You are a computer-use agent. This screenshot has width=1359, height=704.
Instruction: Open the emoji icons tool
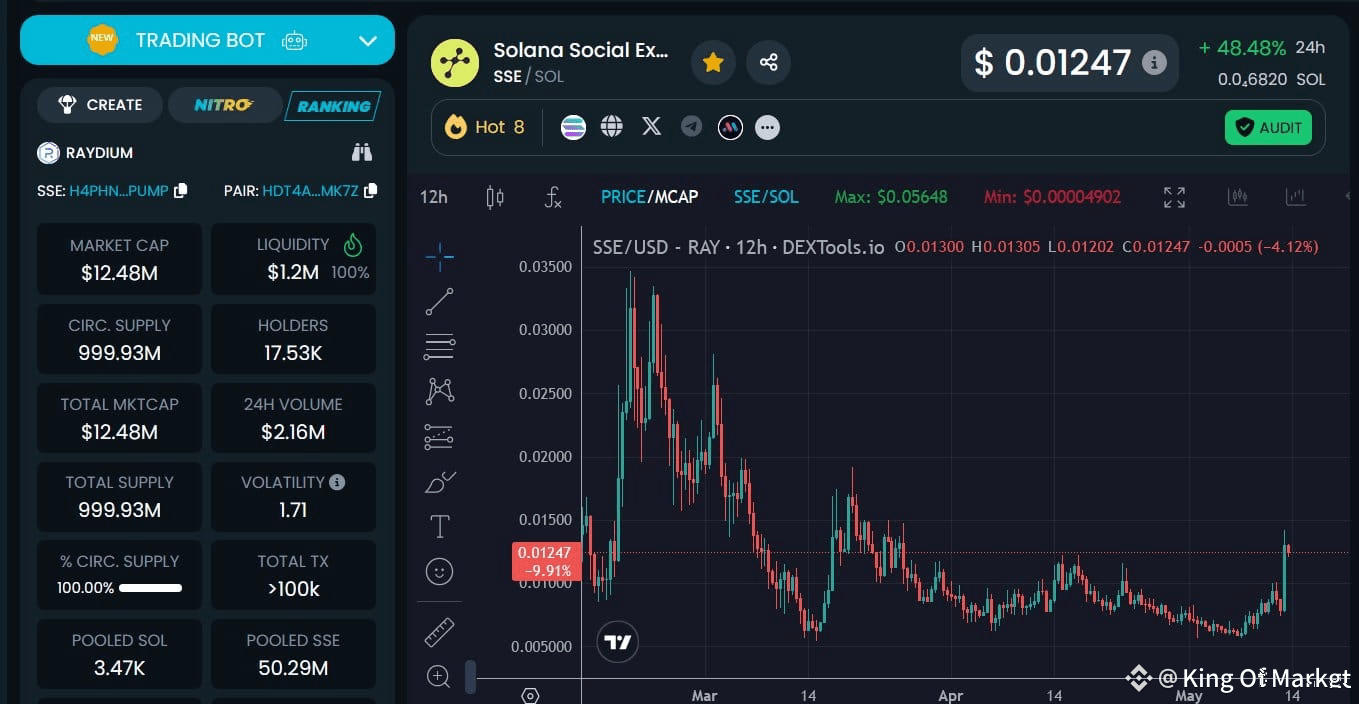point(439,571)
